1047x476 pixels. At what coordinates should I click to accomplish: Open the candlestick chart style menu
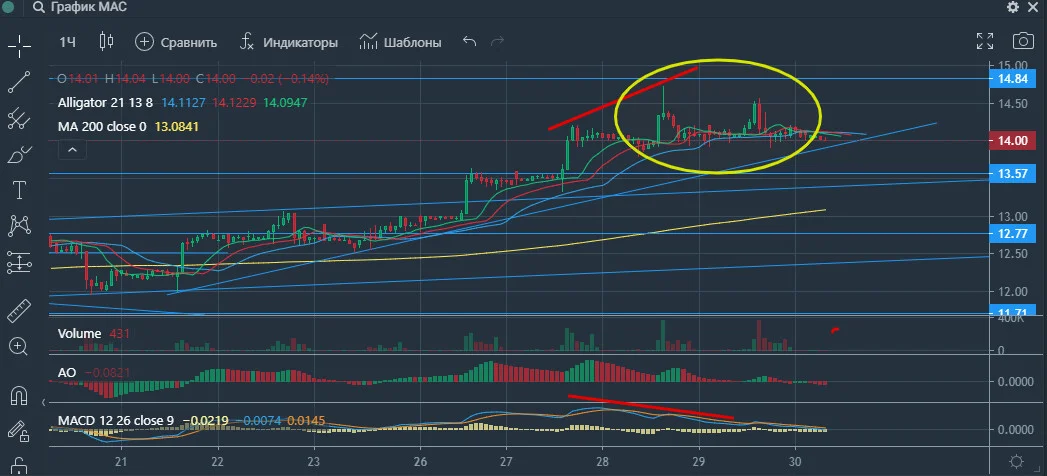point(106,42)
